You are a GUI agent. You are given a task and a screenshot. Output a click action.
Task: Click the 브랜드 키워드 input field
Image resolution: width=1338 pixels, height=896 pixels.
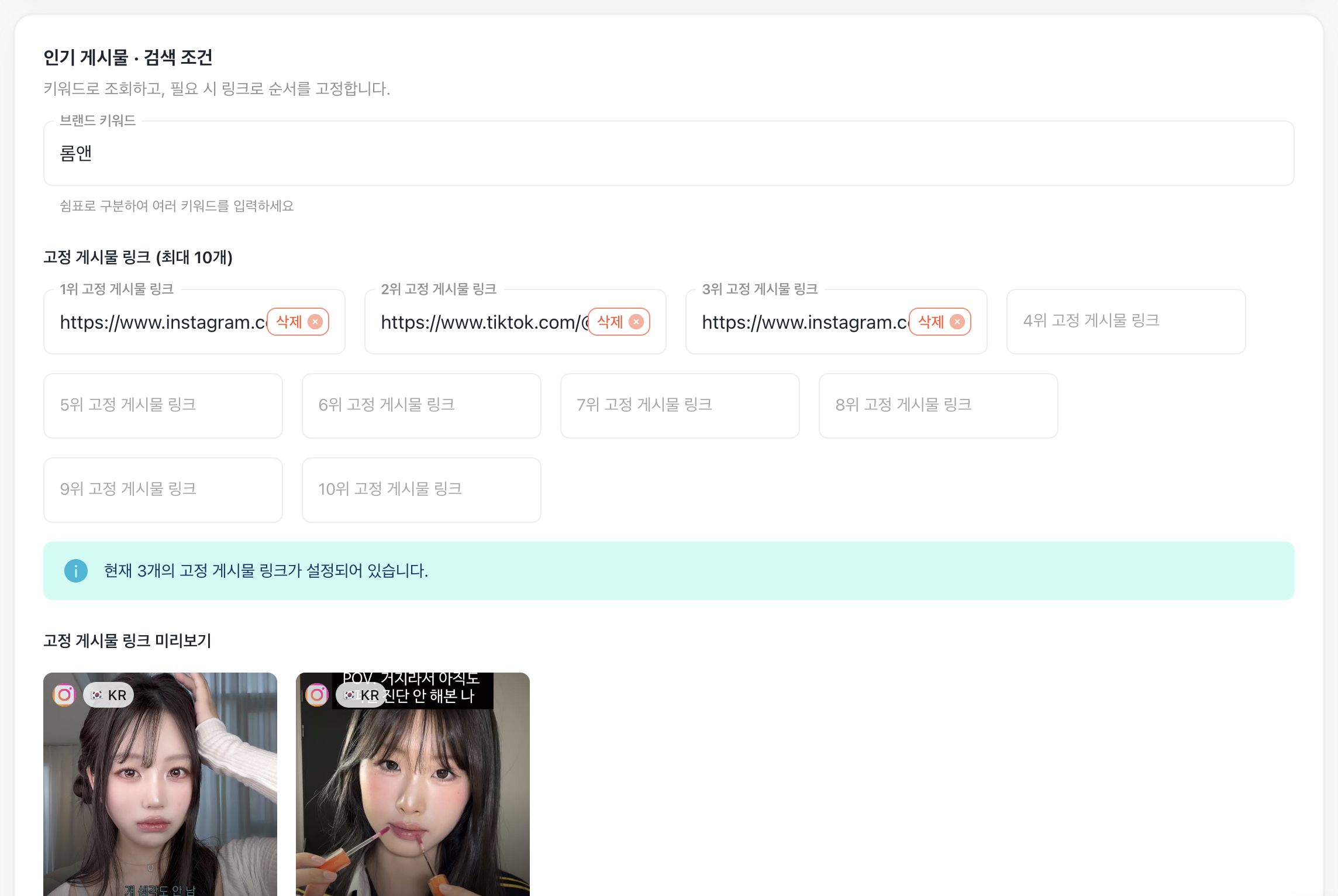click(x=668, y=153)
